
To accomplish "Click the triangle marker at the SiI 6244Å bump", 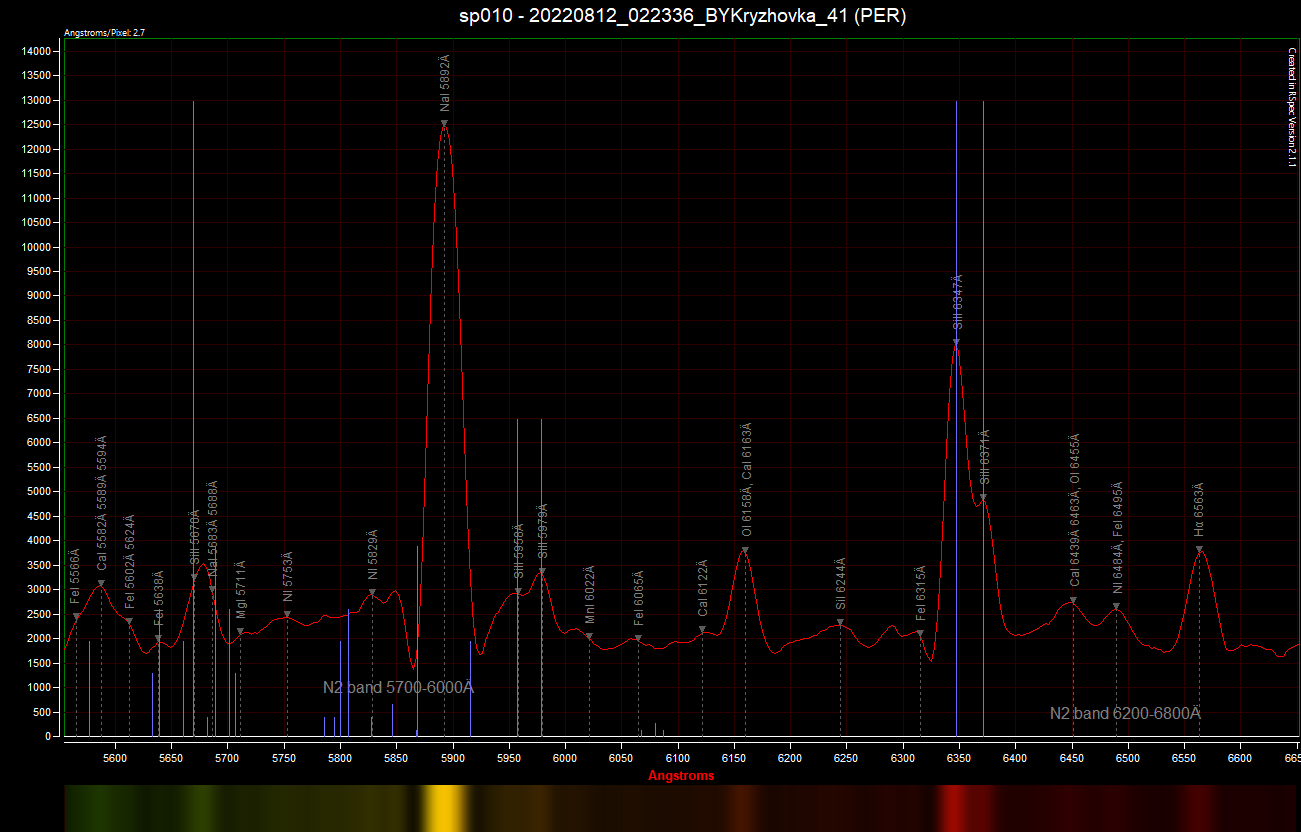I will (840, 623).
